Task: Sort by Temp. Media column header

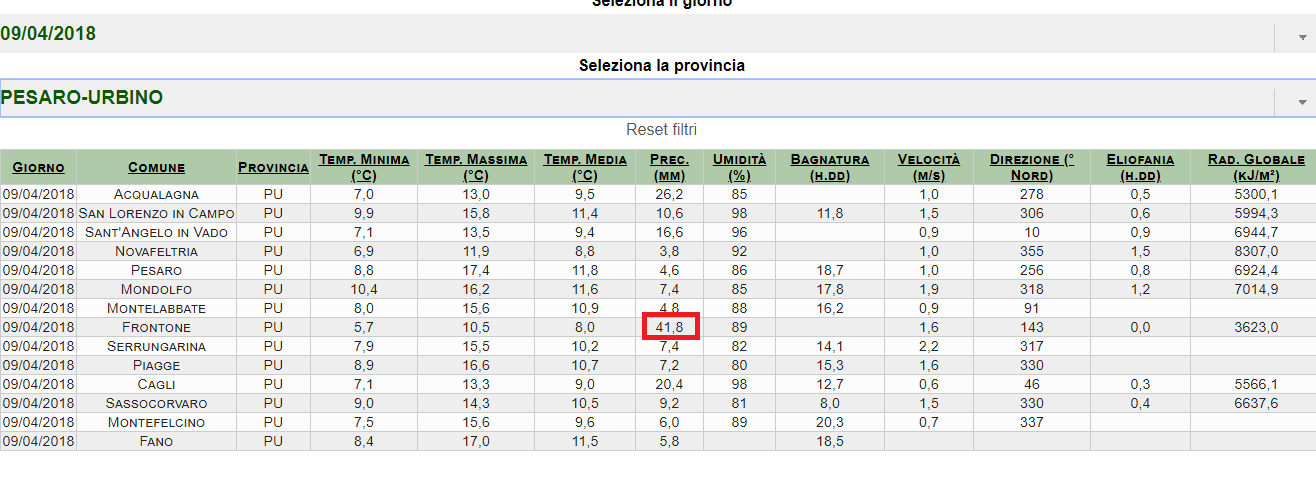Action: pos(585,167)
